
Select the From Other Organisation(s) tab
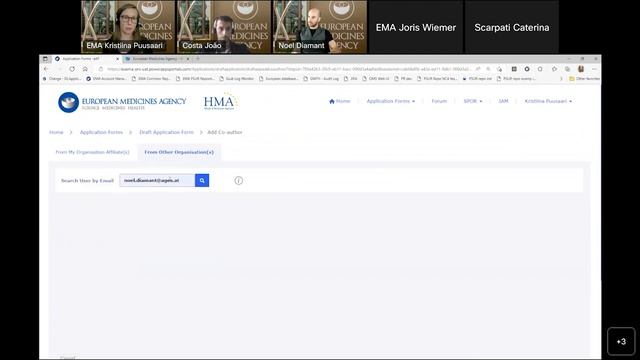pyautogui.click(x=179, y=152)
